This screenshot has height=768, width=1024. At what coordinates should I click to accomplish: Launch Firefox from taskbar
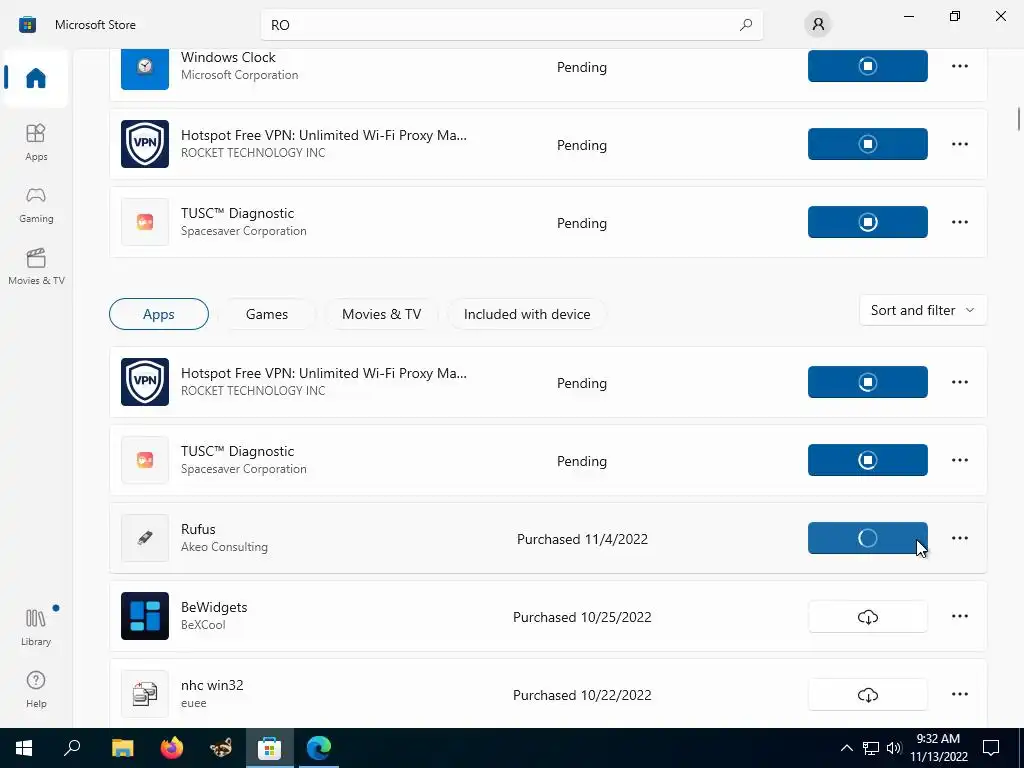(x=172, y=748)
